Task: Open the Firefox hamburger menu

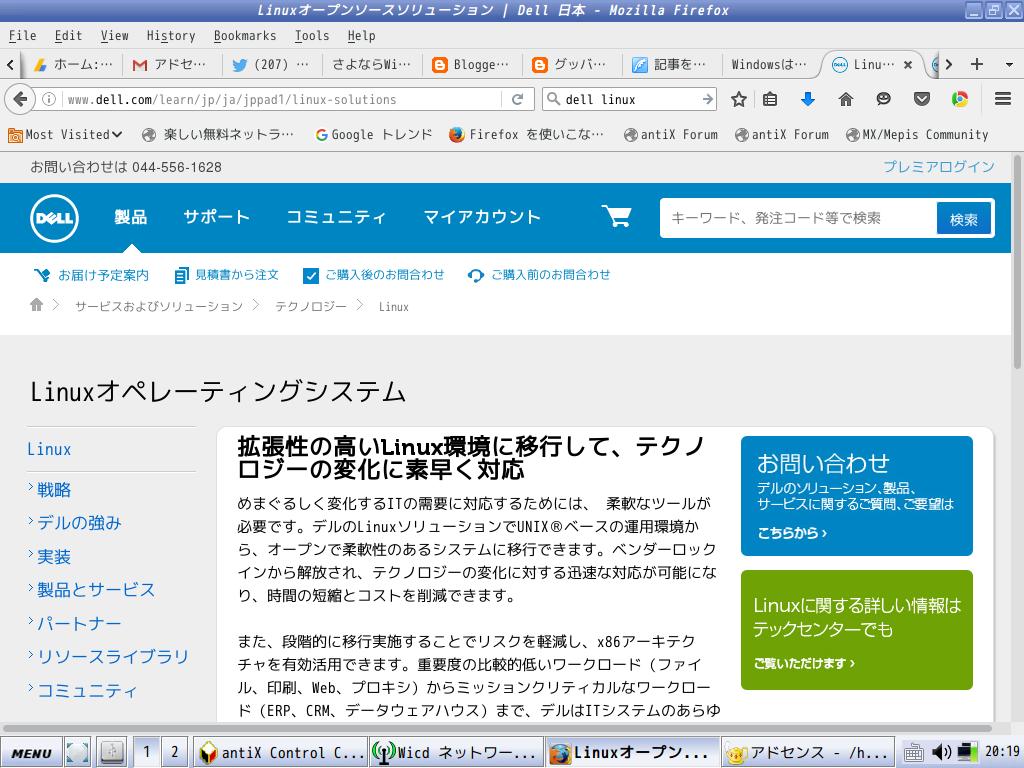Action: 1003,99
